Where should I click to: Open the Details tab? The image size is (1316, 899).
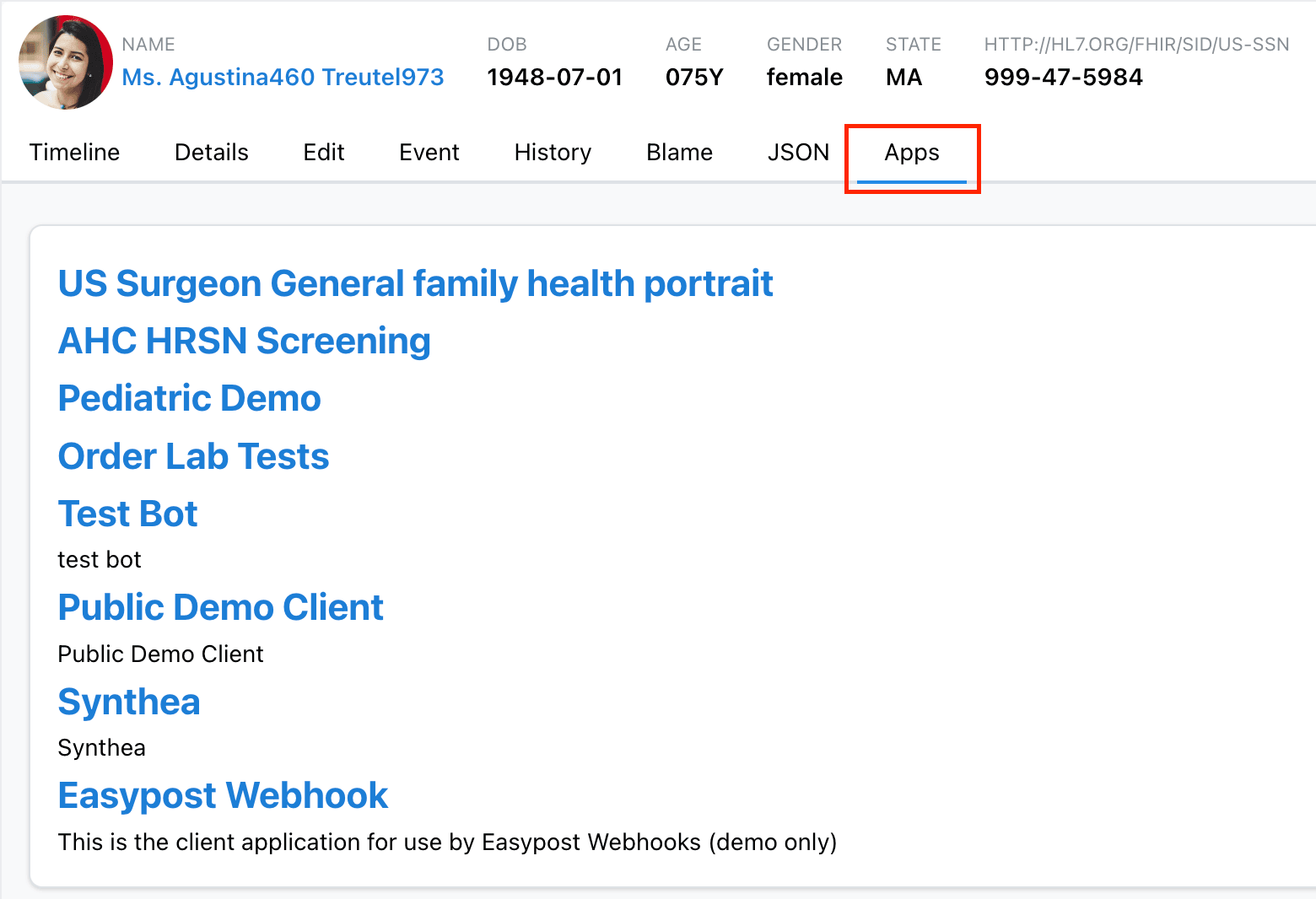click(211, 153)
